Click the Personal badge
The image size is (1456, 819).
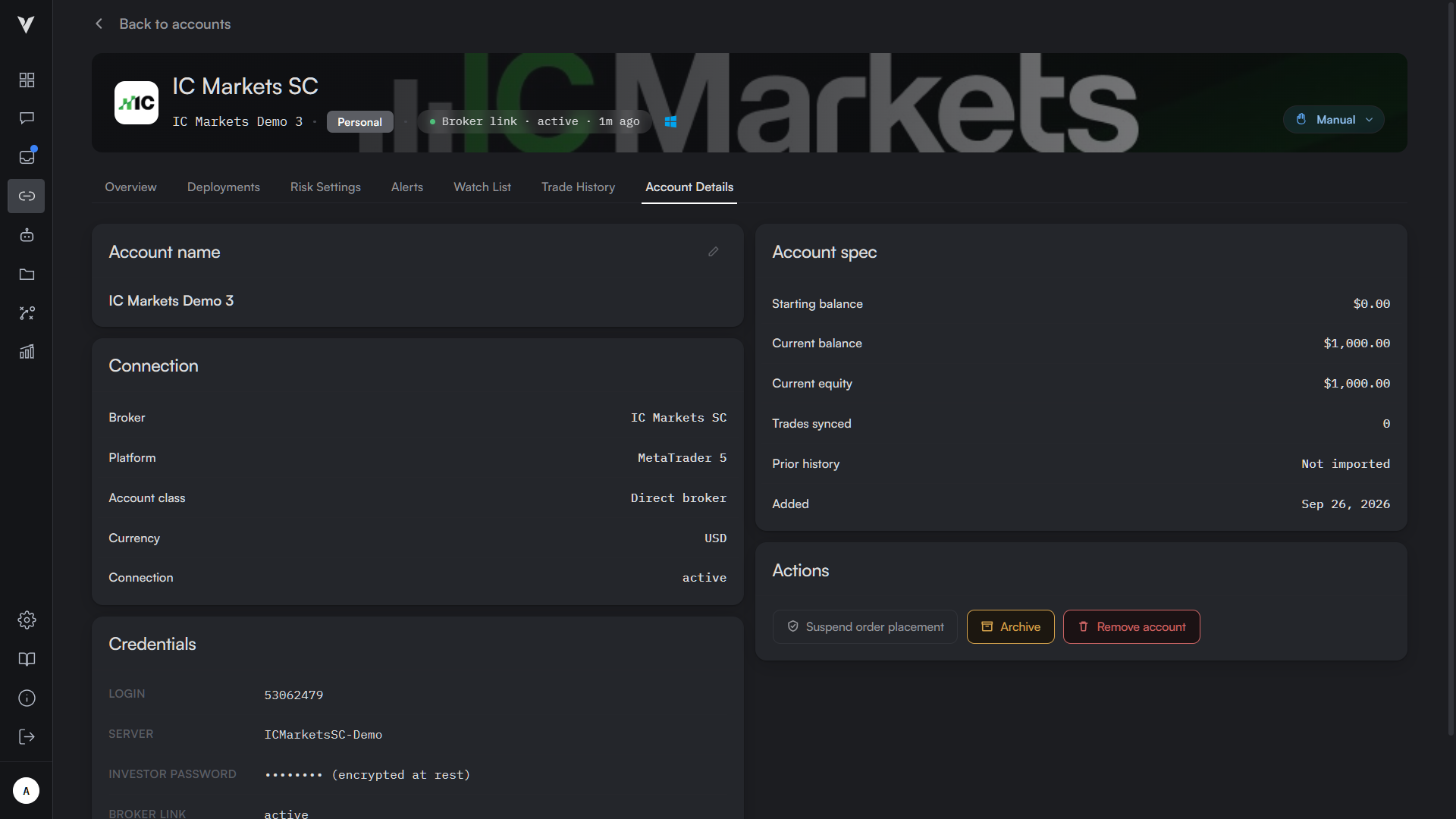coord(359,122)
